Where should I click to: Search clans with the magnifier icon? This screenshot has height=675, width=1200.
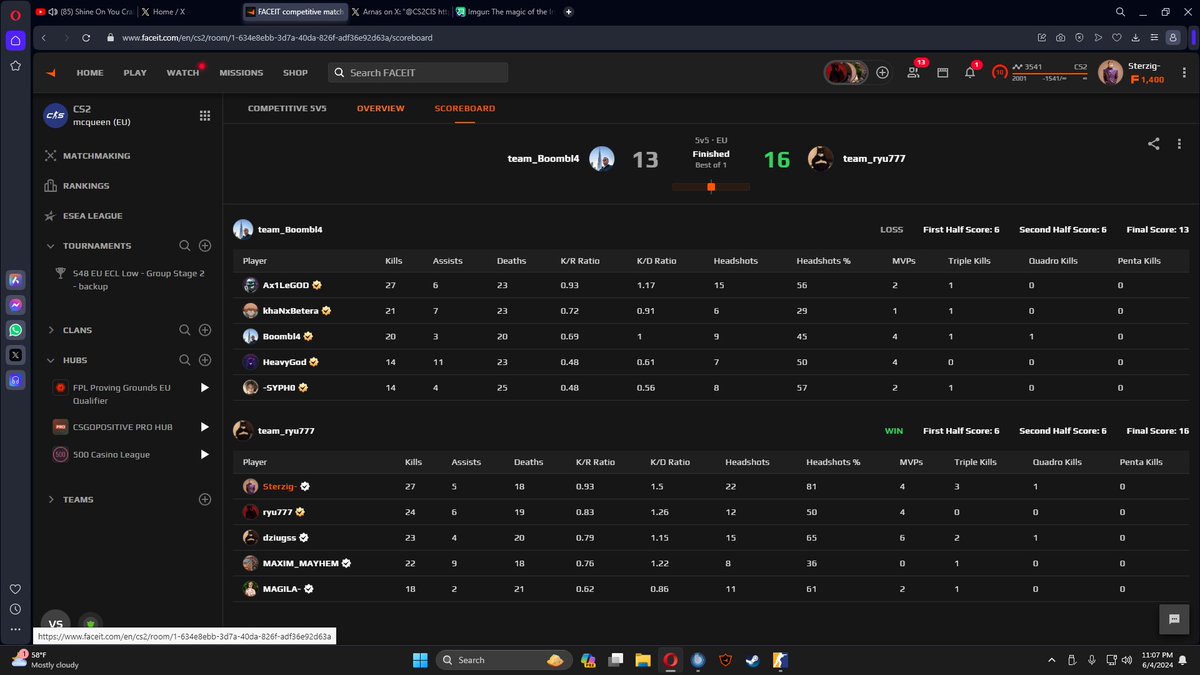[x=184, y=330]
